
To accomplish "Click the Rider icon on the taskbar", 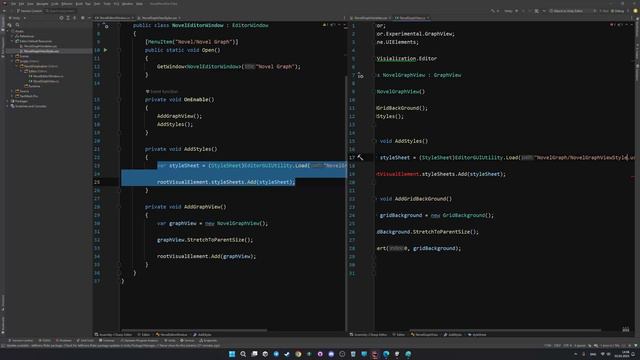I will pos(375,354).
